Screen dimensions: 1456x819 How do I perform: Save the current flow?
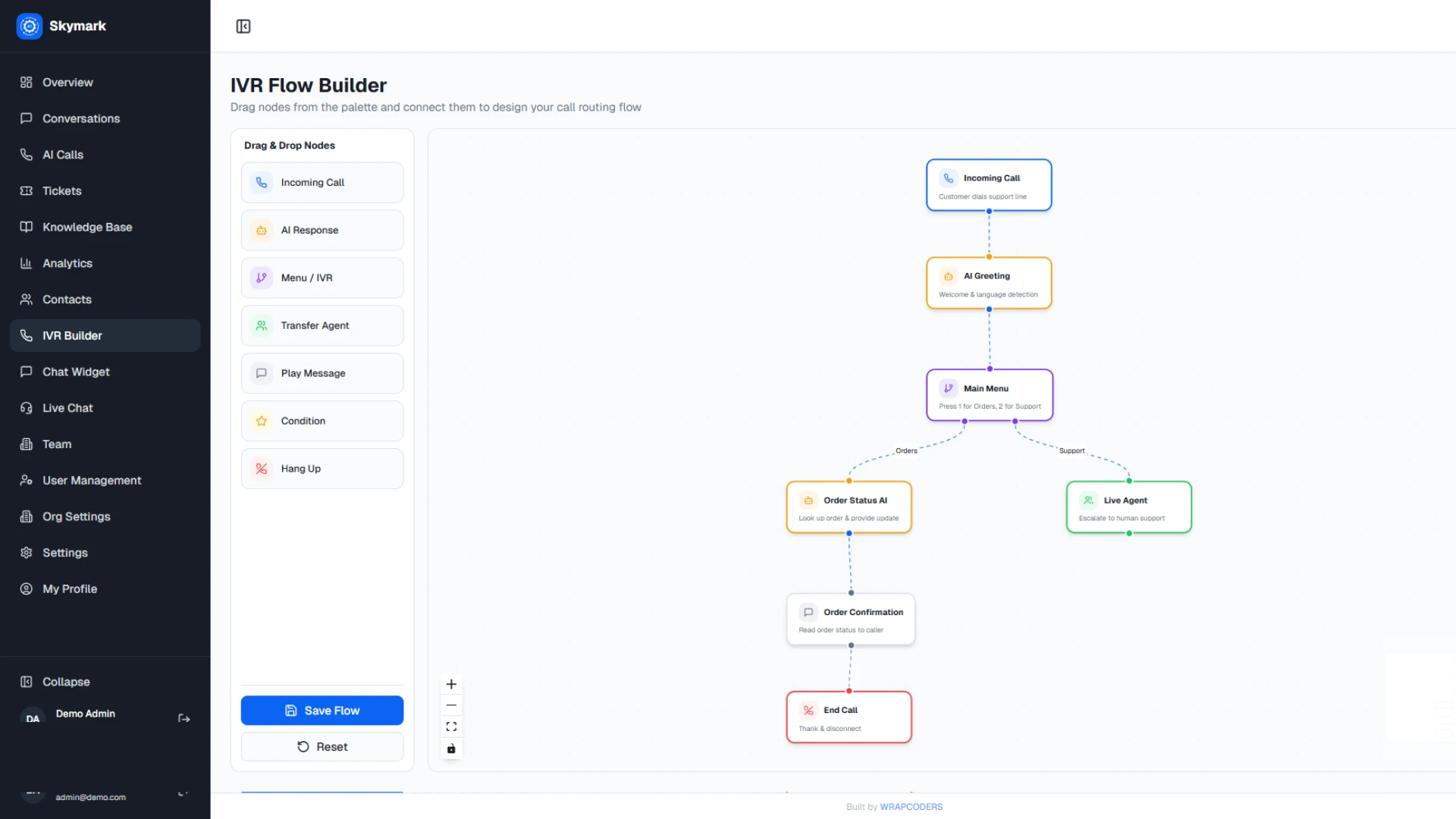[x=322, y=711]
